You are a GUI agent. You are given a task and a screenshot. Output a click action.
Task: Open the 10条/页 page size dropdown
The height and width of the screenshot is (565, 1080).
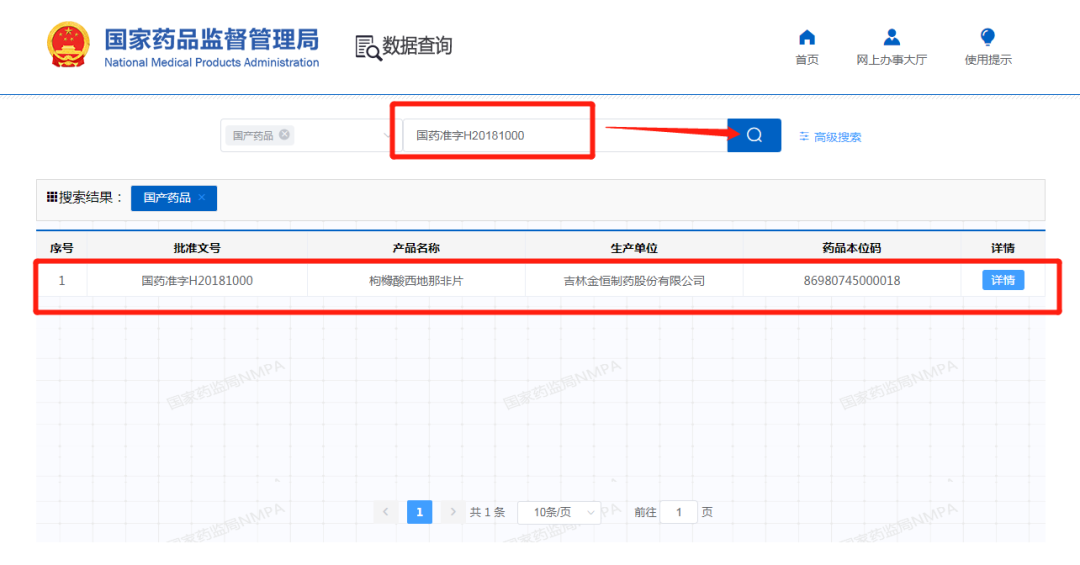pyautogui.click(x=559, y=512)
